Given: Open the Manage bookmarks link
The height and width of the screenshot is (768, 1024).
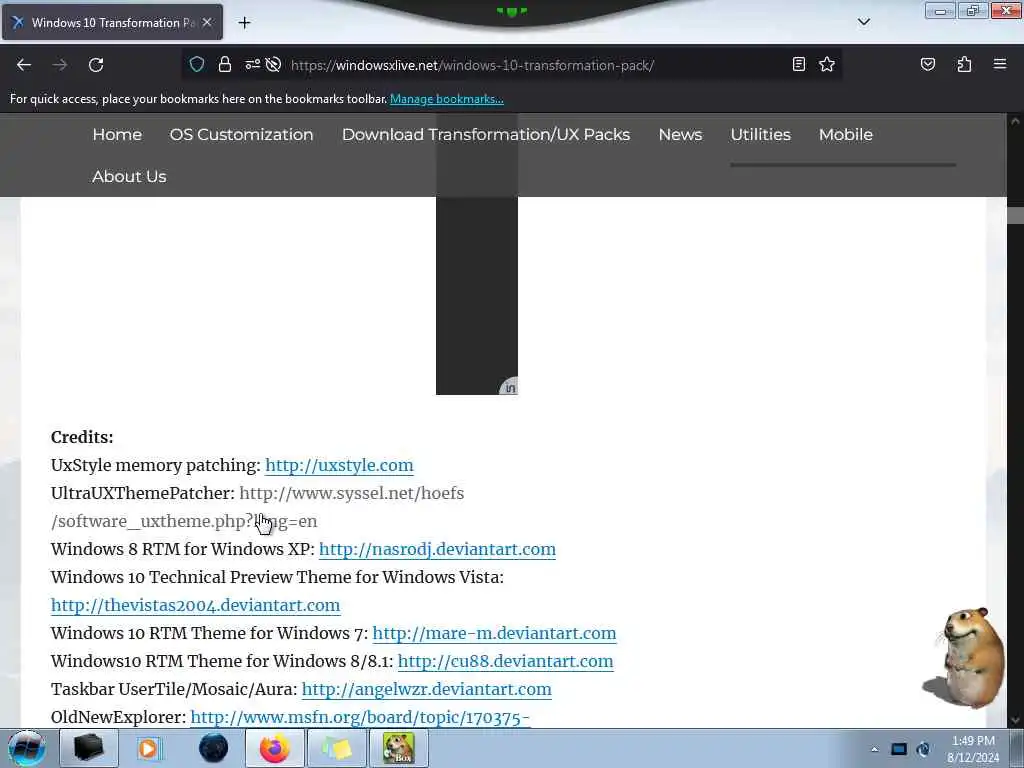Looking at the screenshot, I should coord(447,99).
